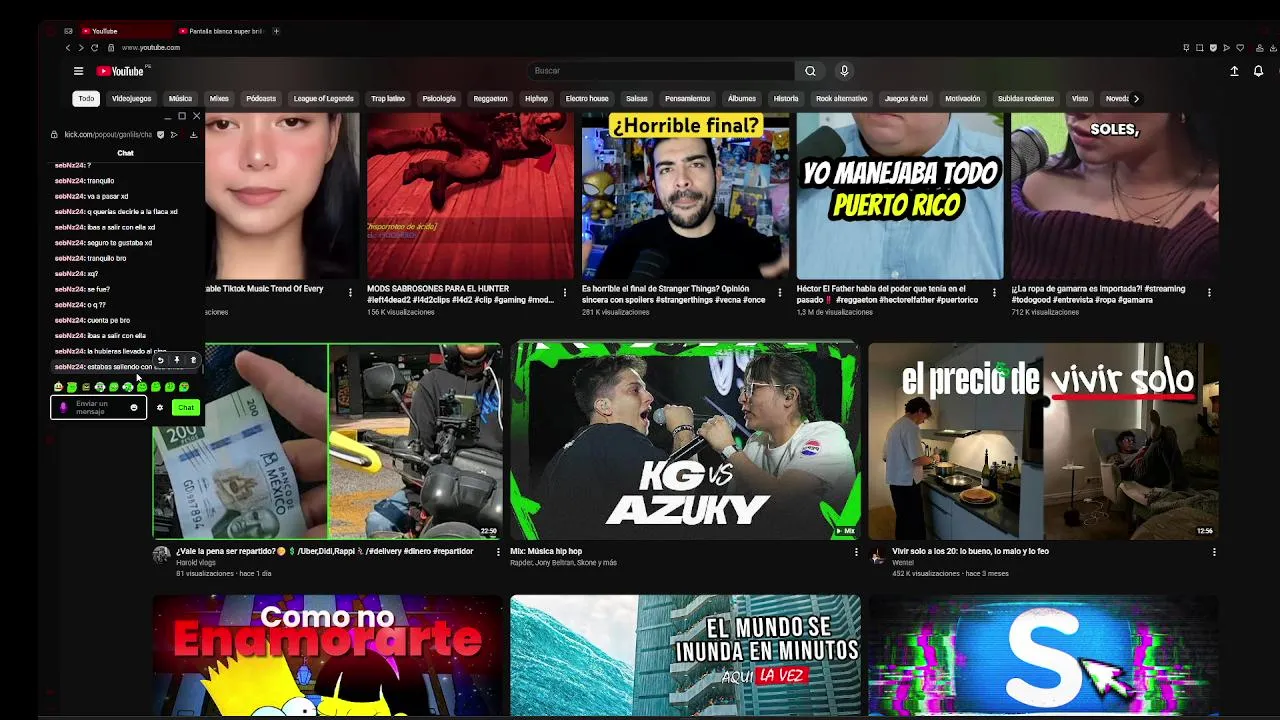Screen dimensions: 1280x720
Task: Click the first quick emote in Kick chat
Action: point(58,387)
